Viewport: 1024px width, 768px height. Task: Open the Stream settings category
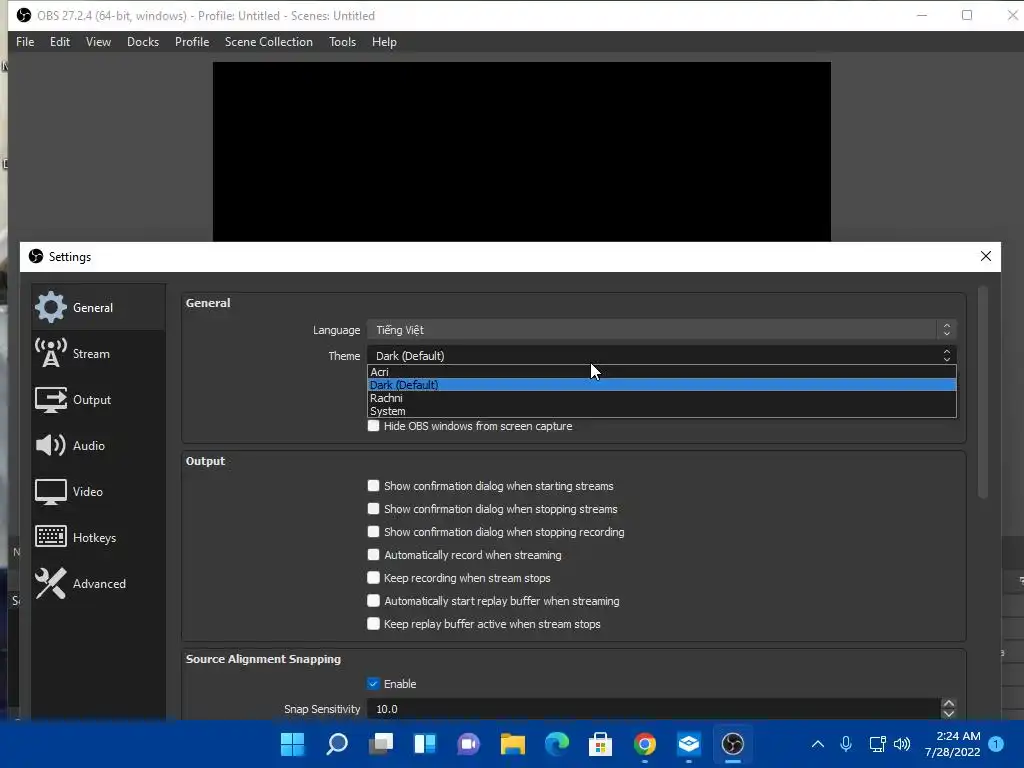98,353
